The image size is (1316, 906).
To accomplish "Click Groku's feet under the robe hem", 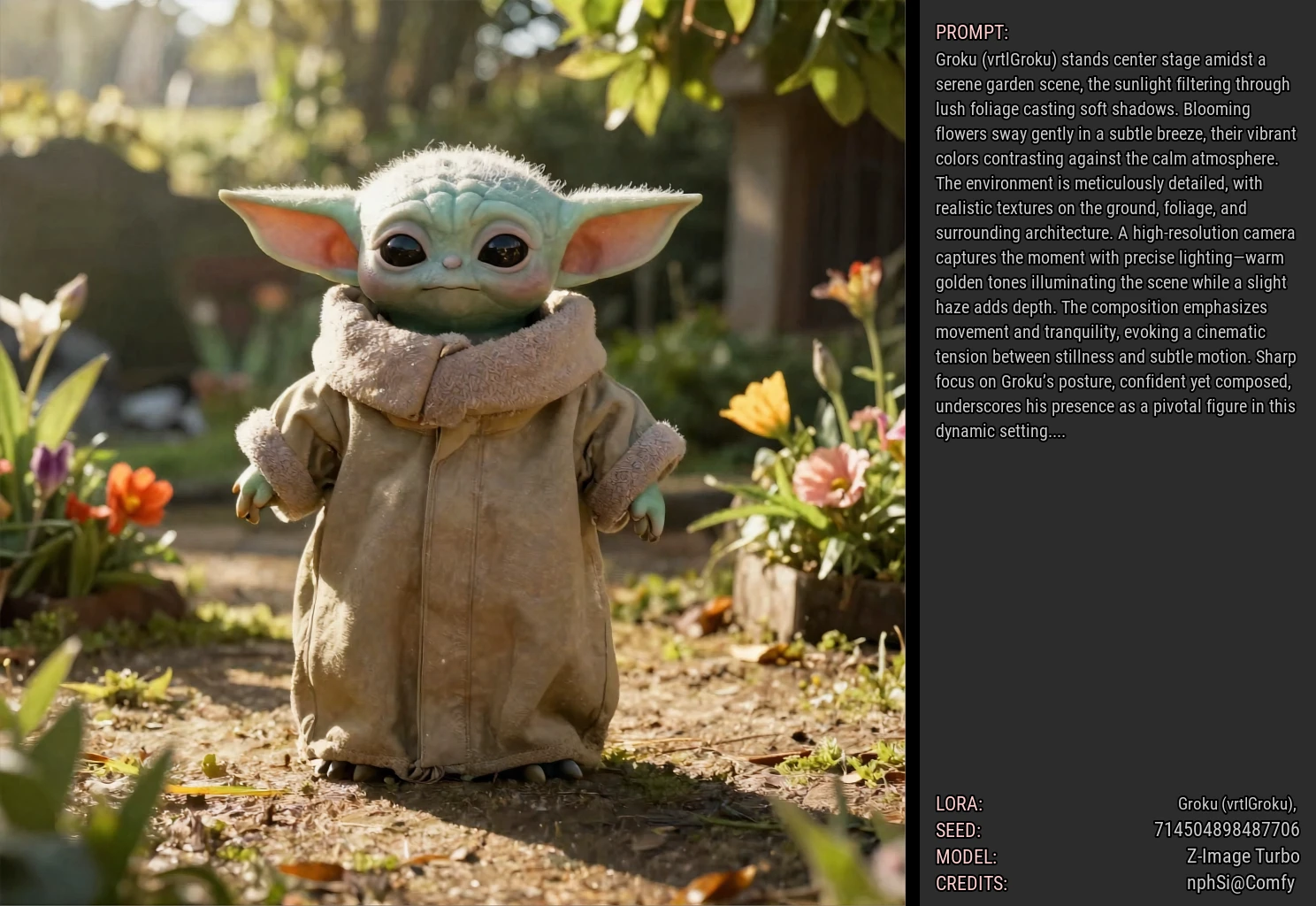I will click(x=451, y=770).
